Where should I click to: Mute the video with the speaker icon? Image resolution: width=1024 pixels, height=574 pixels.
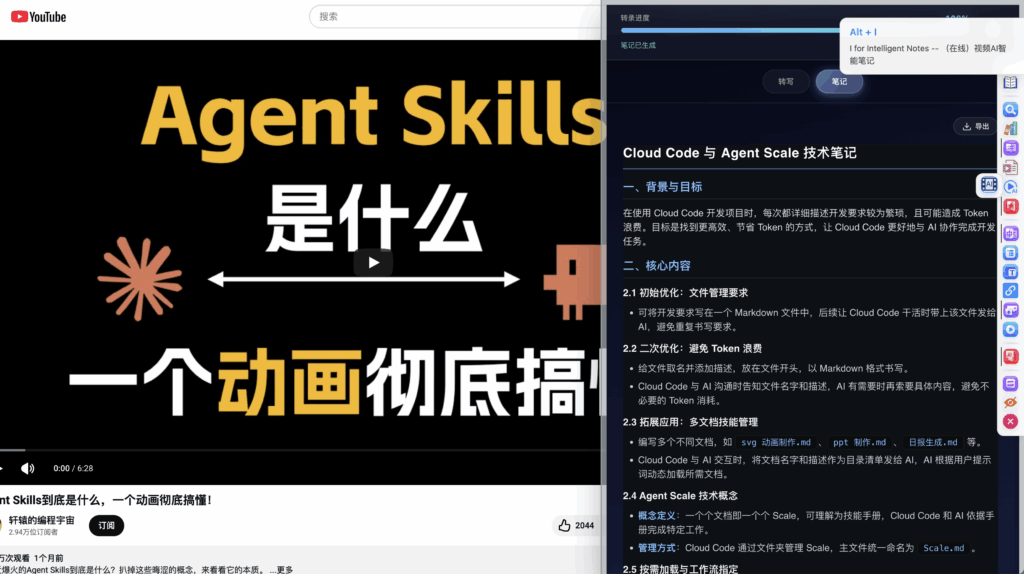[27, 468]
